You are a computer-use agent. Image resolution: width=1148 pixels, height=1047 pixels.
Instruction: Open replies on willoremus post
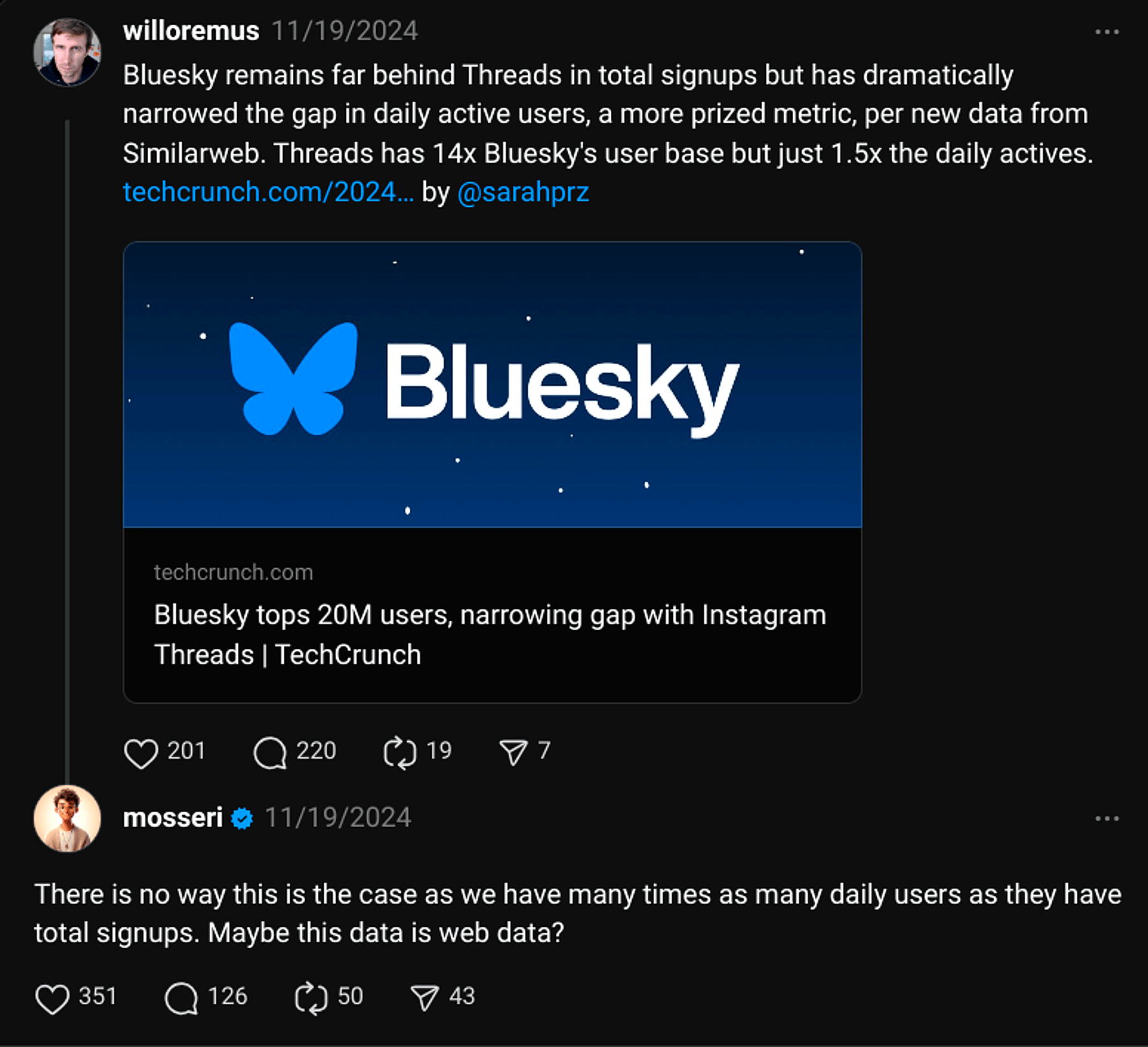[270, 753]
